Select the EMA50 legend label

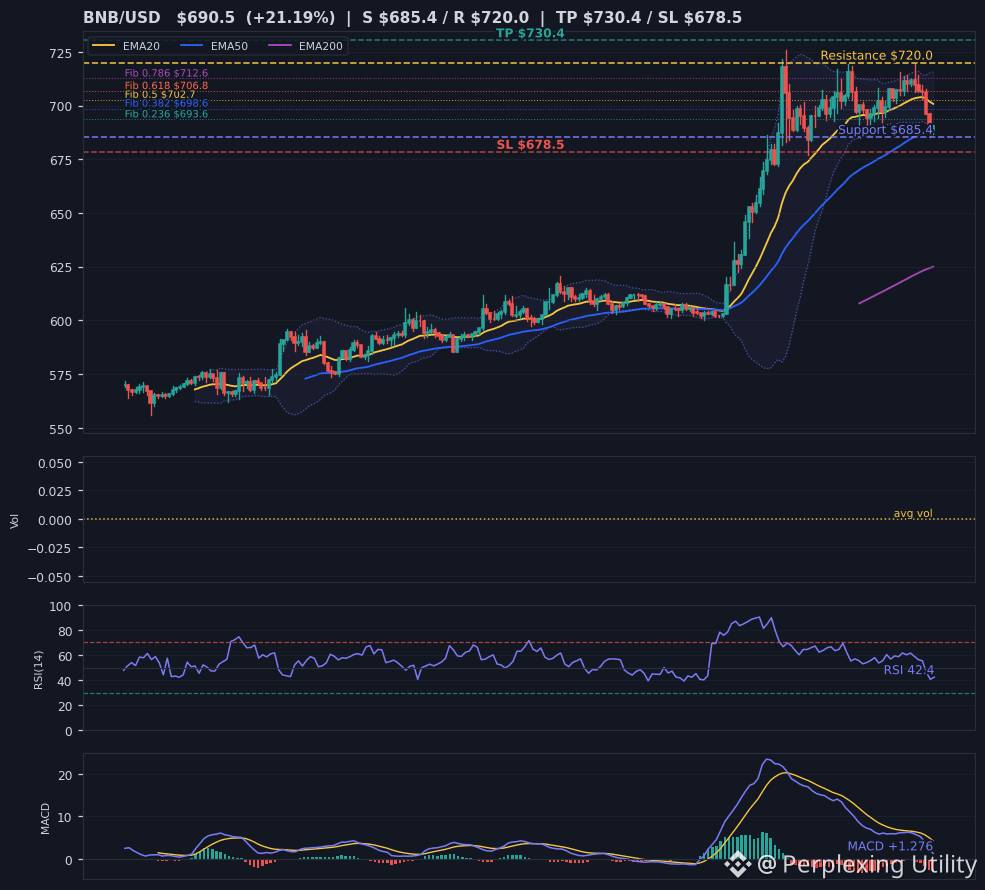click(x=229, y=46)
